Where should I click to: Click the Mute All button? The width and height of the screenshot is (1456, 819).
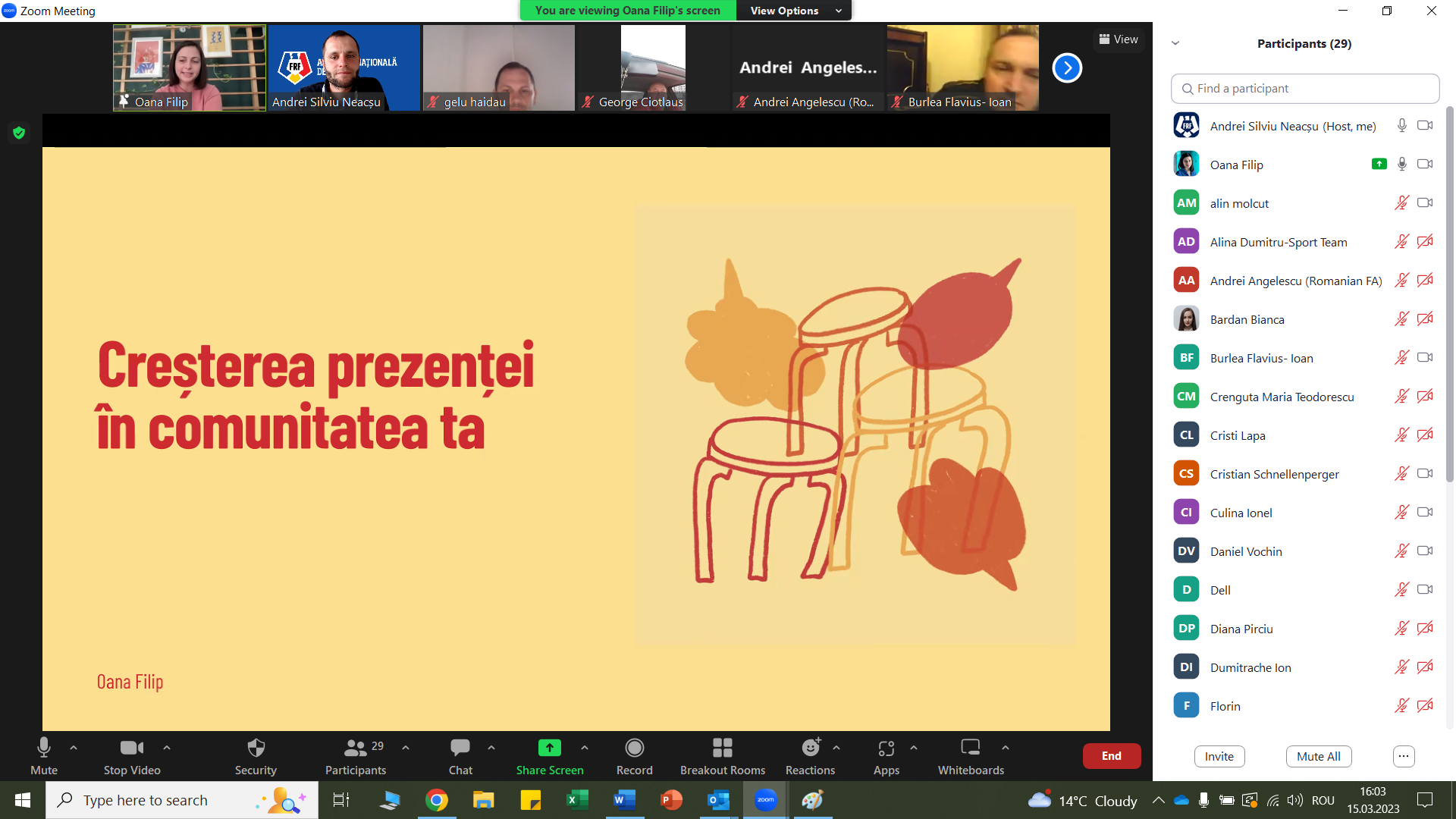(1318, 756)
